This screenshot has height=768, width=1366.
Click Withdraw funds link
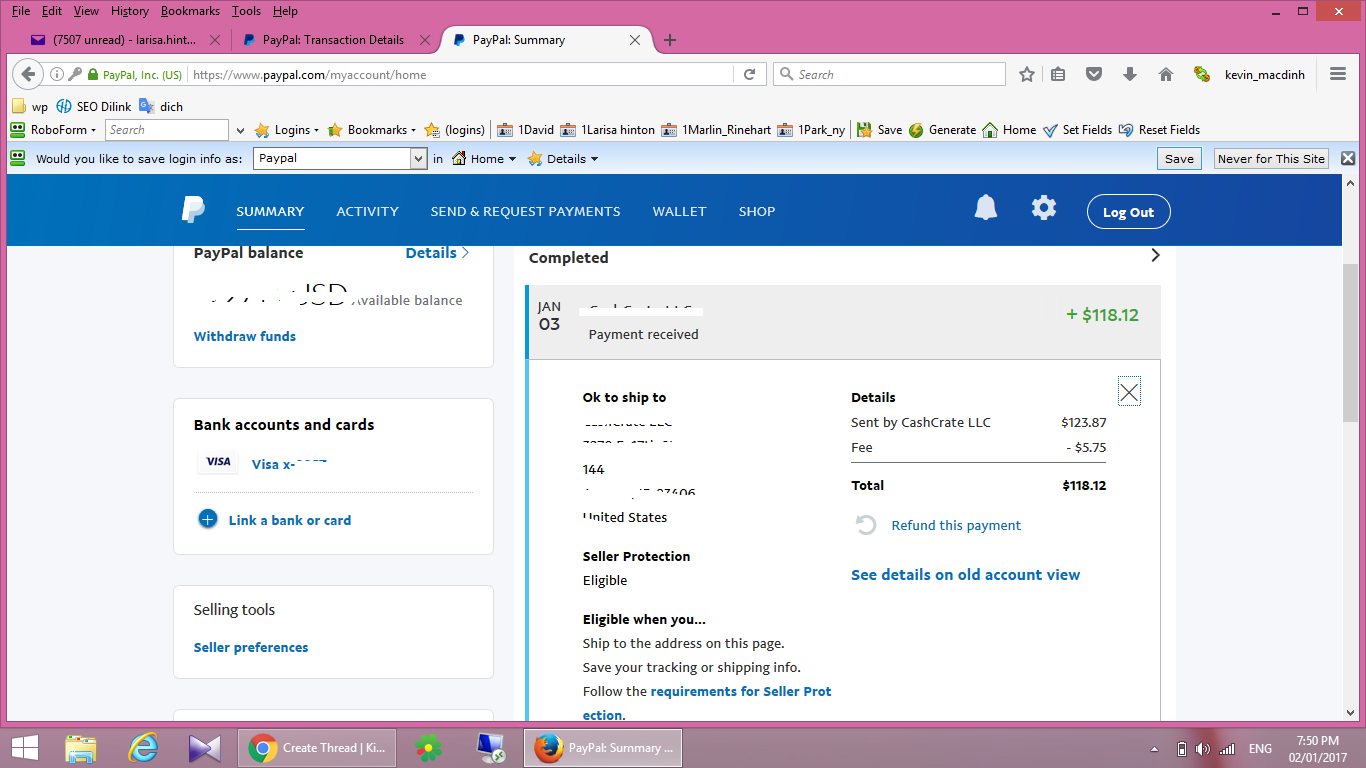[x=245, y=336]
